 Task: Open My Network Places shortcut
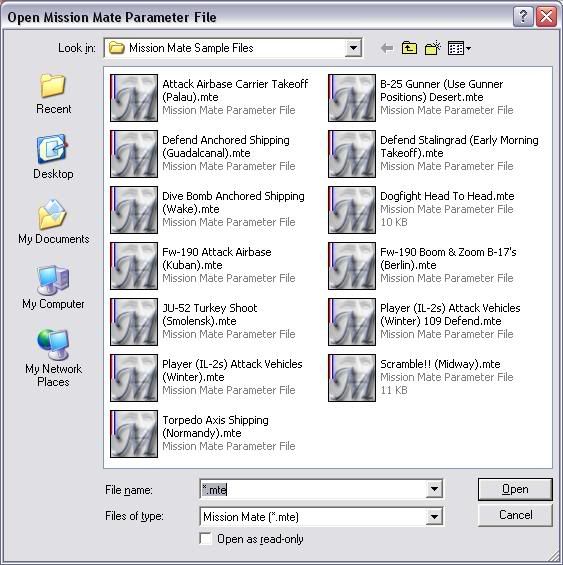(53, 357)
